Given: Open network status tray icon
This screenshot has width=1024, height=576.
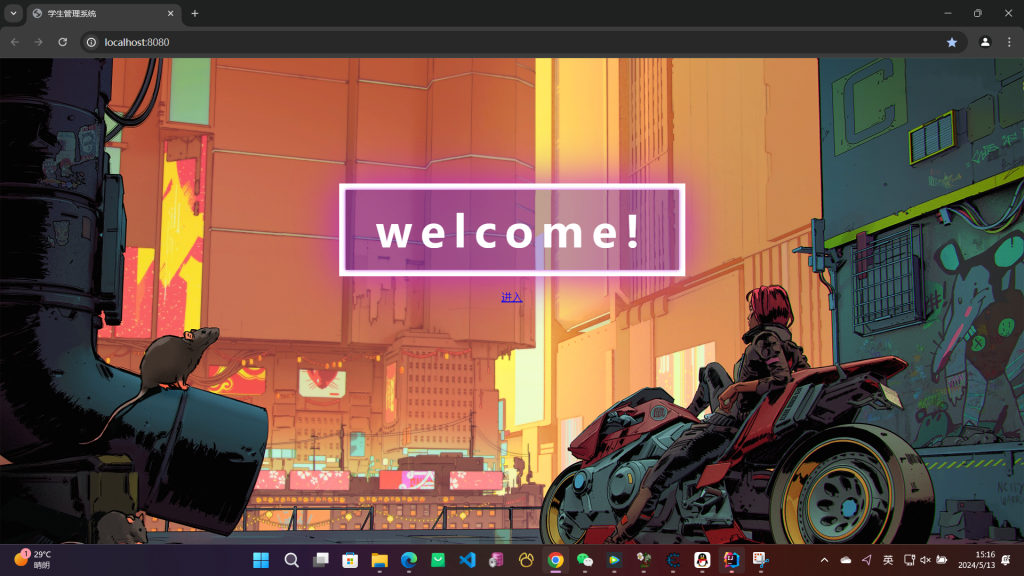Looking at the screenshot, I should (x=909, y=560).
